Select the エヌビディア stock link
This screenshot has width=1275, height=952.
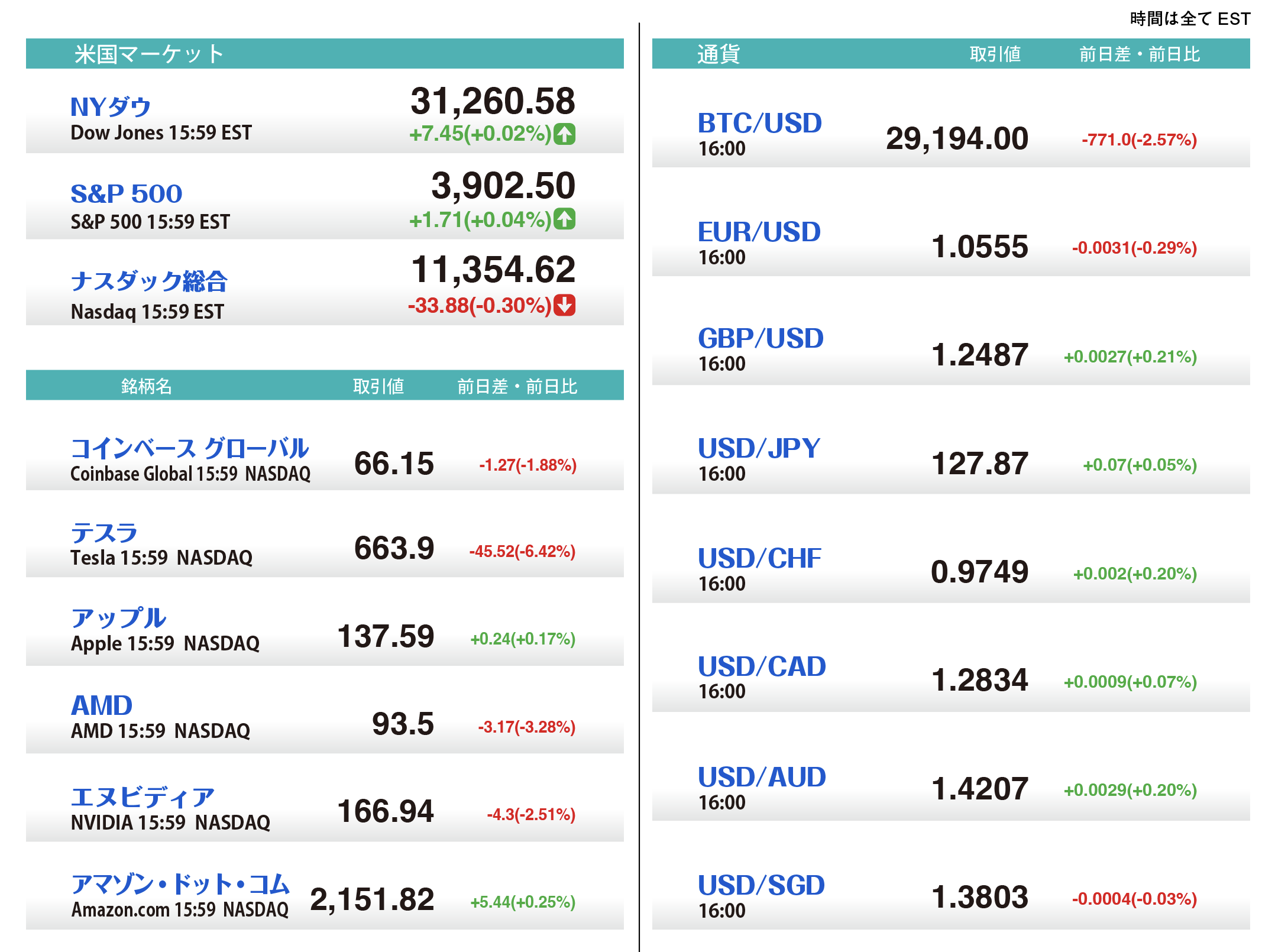click(142, 796)
